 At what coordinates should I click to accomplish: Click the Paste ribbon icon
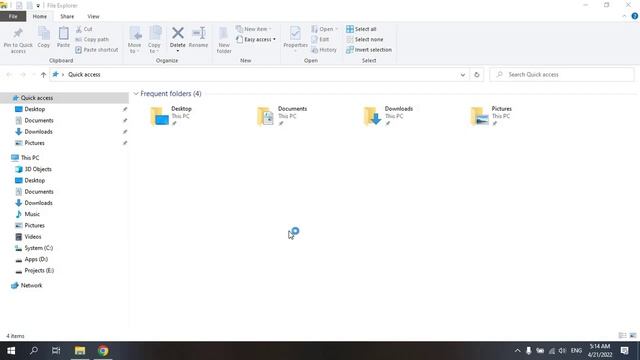click(63, 33)
